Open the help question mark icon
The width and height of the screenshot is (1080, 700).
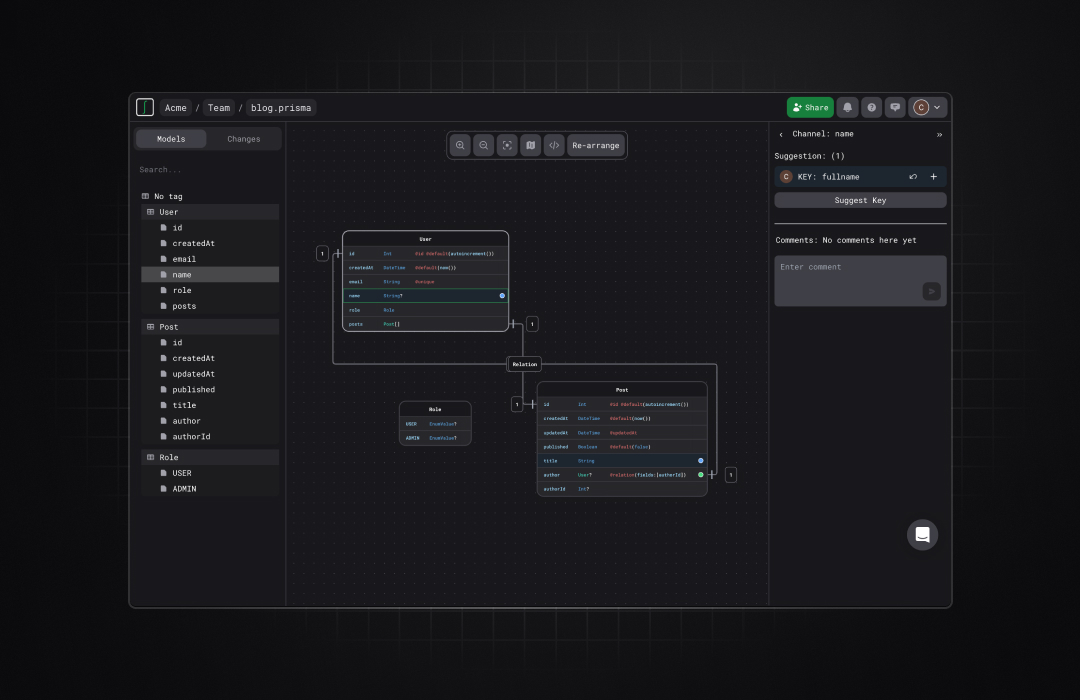[x=871, y=107]
